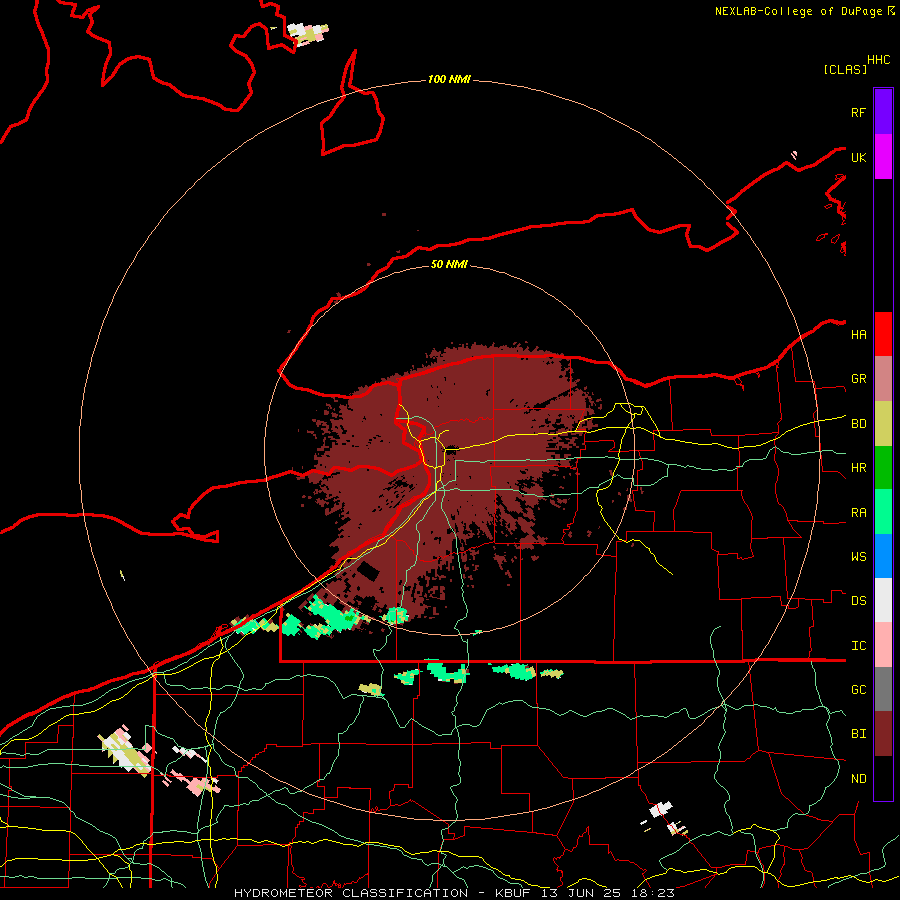Select the GR dusty-pink legend swatch
Image resolution: width=900 pixels, height=900 pixels.
pos(883,379)
